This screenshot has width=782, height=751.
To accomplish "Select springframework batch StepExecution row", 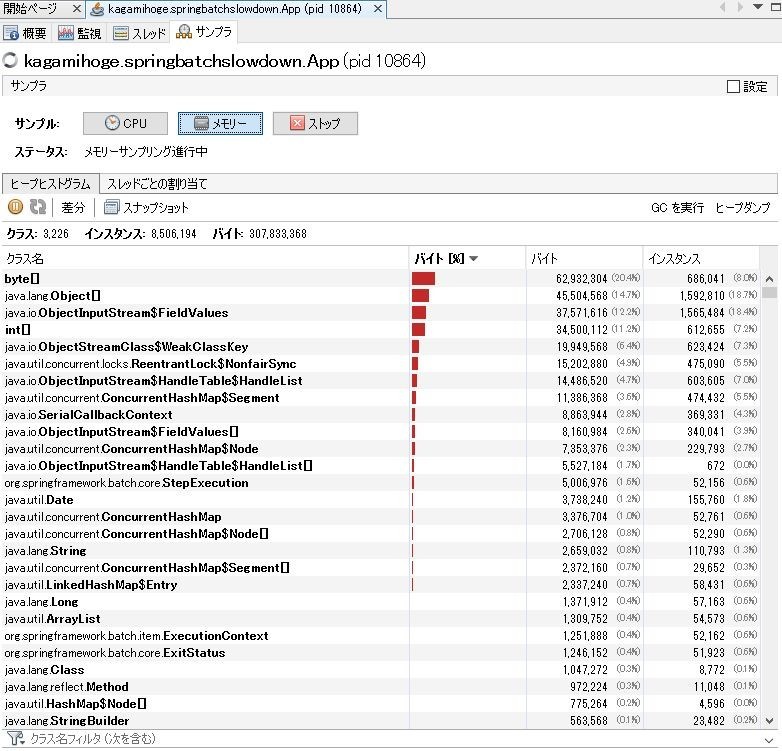I will (x=381, y=483).
